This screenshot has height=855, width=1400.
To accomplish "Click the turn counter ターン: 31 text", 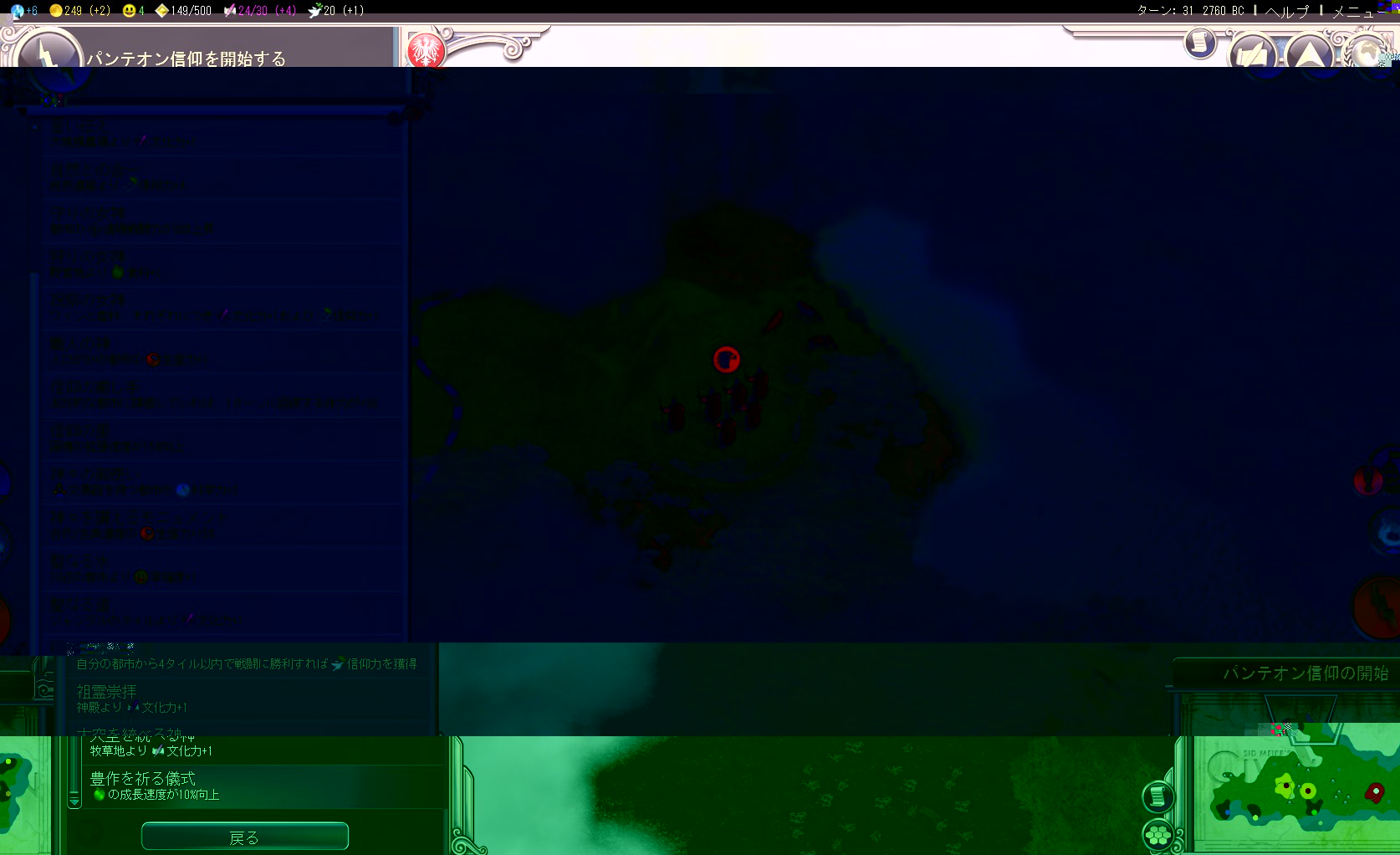I will [x=1164, y=11].
